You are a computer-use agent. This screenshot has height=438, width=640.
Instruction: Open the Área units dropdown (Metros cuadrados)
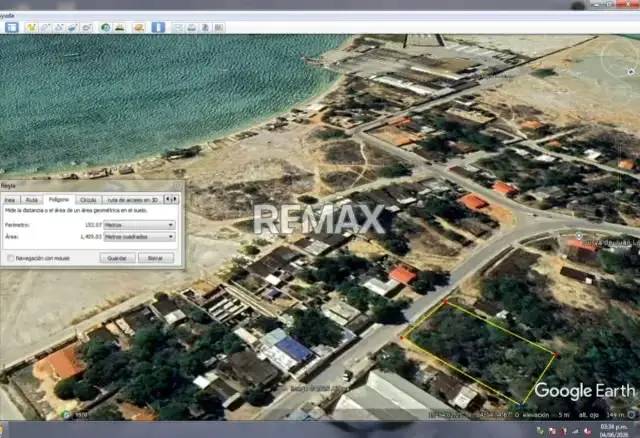(x=139, y=237)
